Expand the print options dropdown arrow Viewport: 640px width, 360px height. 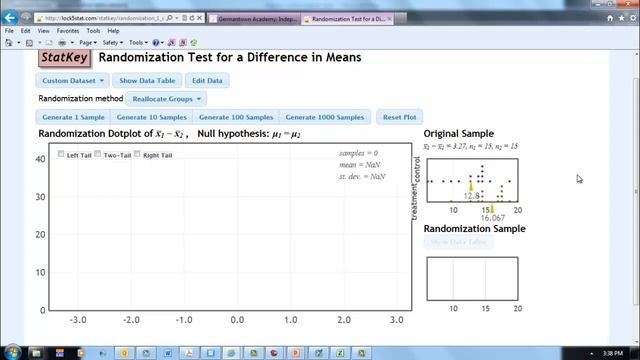click(x=72, y=42)
